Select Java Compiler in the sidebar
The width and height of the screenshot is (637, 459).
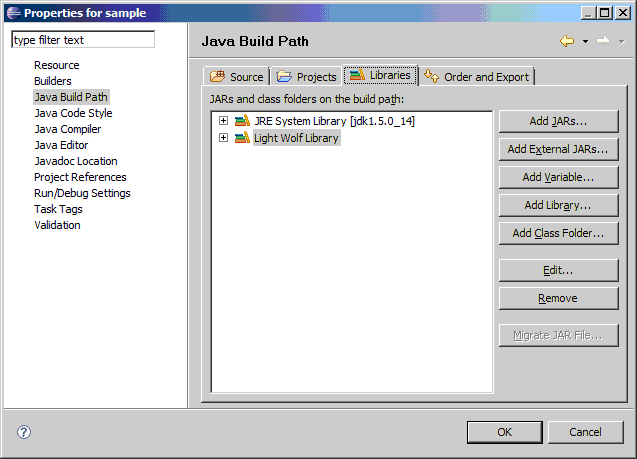[x=67, y=129]
